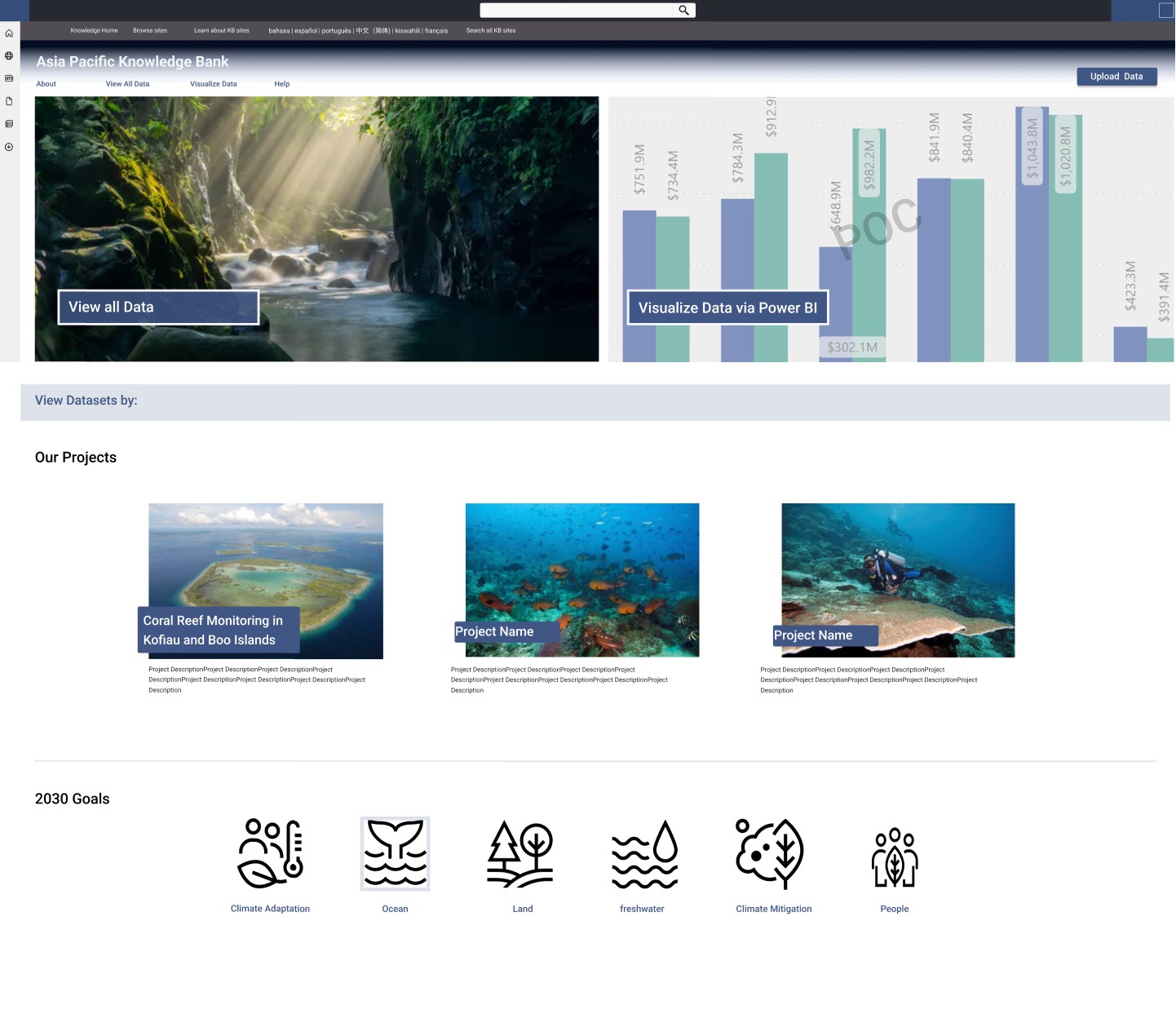
Task: Open Browse sites in the top bar
Action: tap(150, 30)
